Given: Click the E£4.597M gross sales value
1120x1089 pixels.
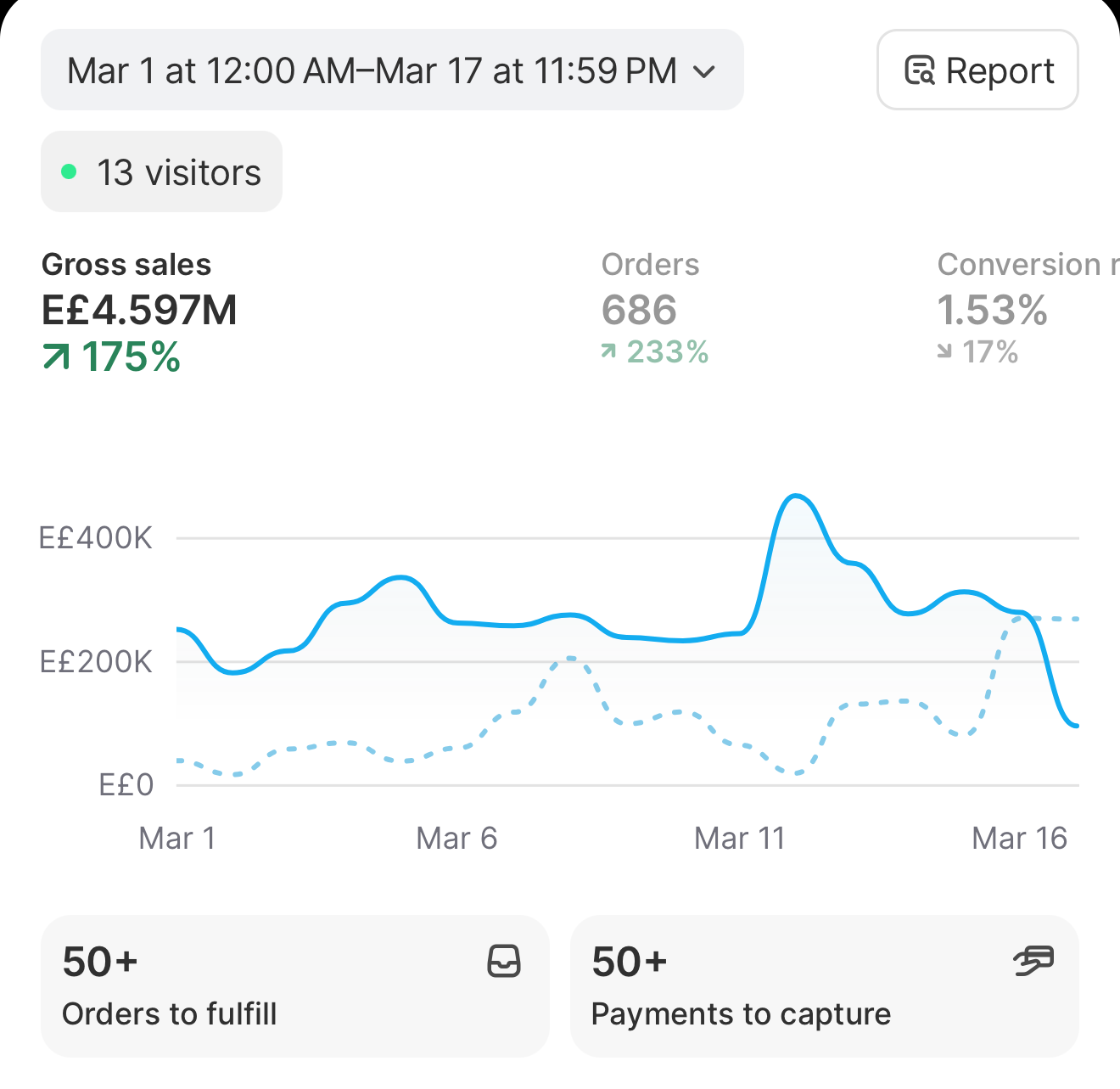Looking at the screenshot, I should [139, 310].
